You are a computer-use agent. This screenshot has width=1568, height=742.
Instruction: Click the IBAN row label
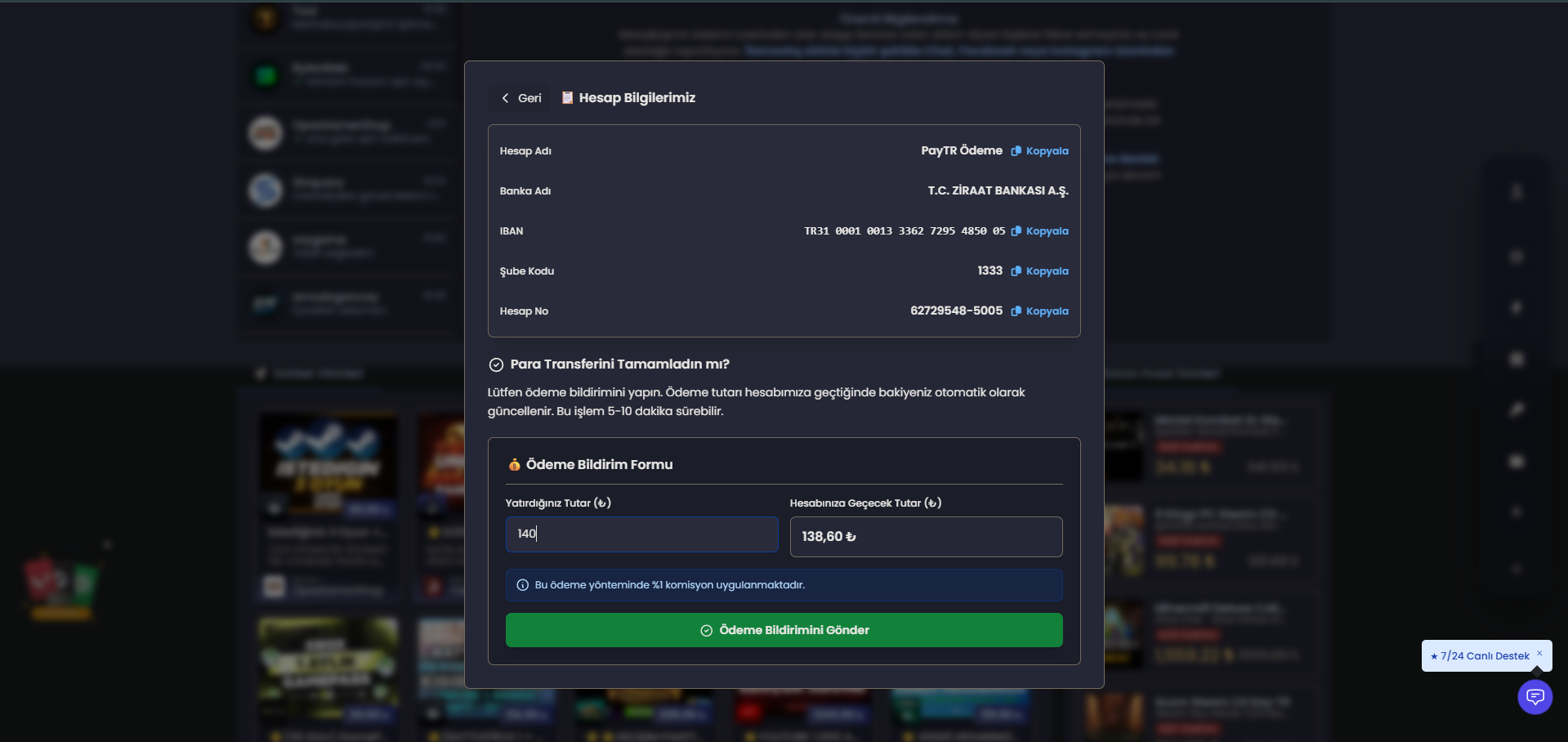[511, 231]
